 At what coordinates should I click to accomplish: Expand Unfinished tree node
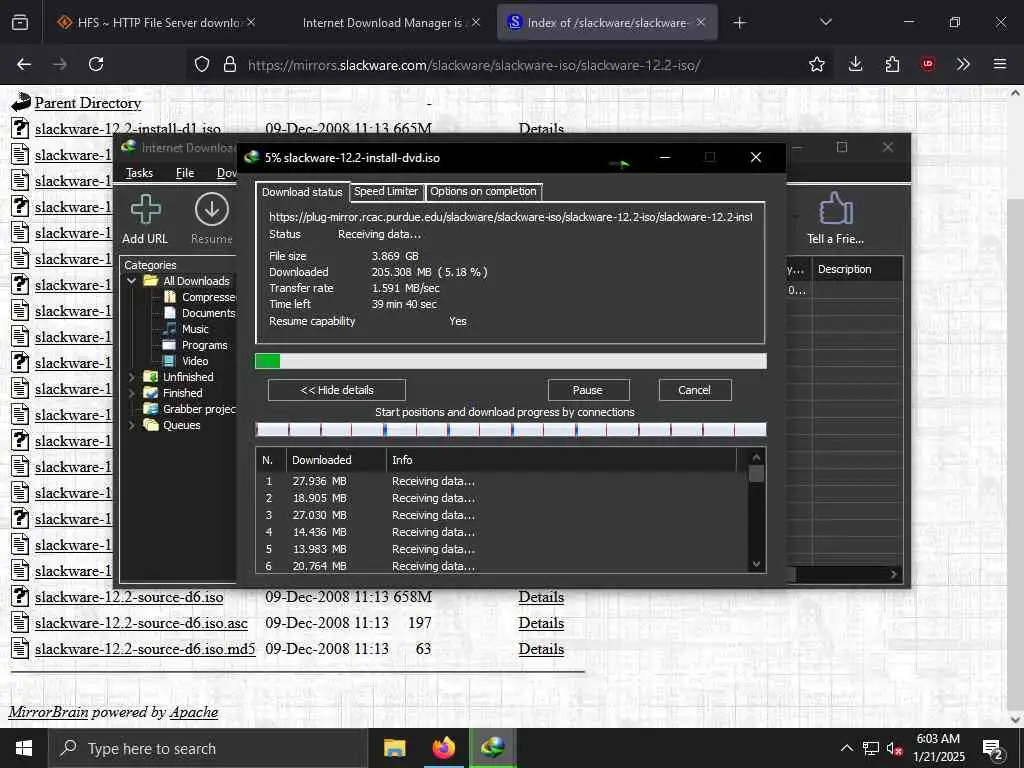pyautogui.click(x=131, y=377)
